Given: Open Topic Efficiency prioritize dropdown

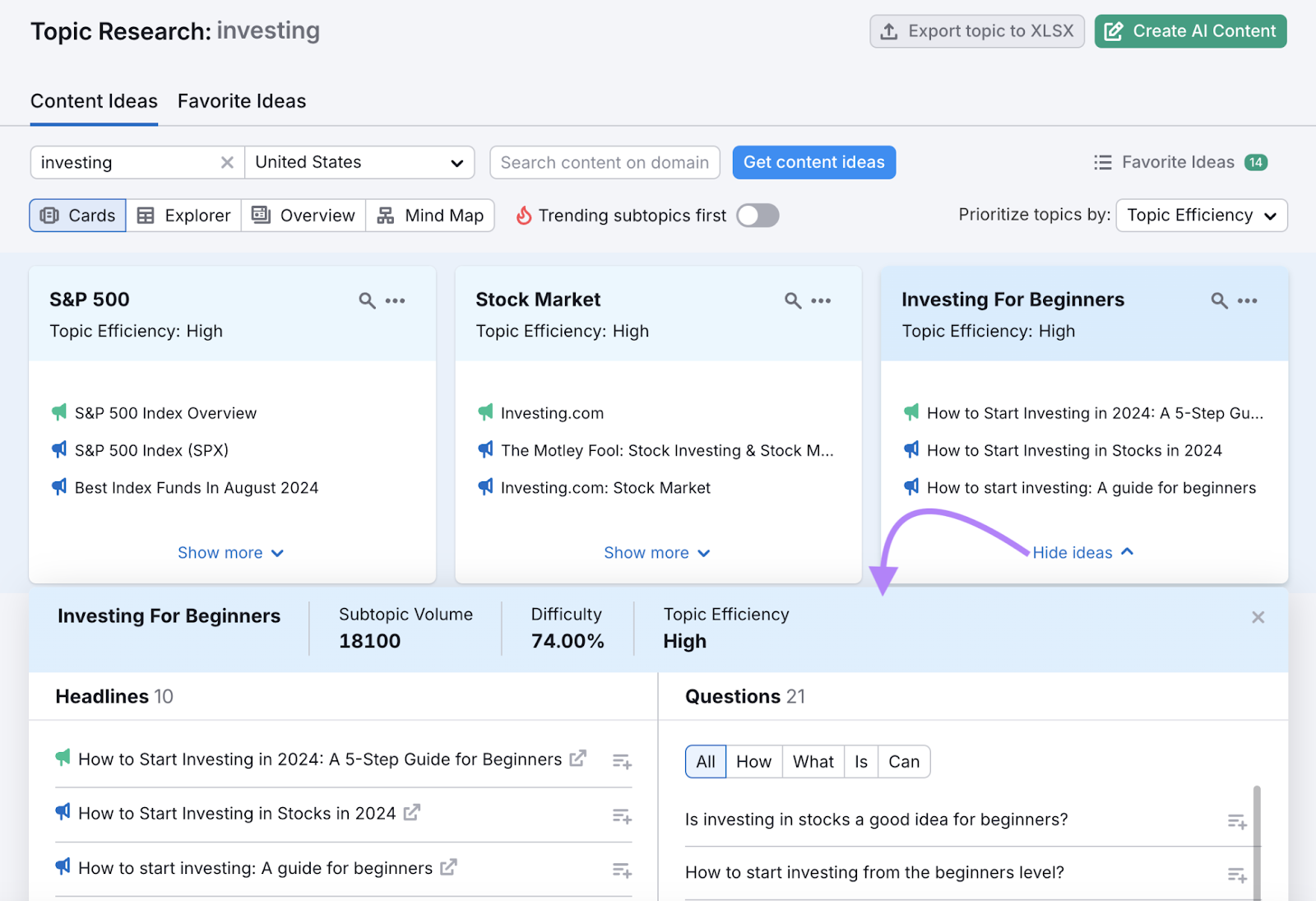Looking at the screenshot, I should 1201,216.
